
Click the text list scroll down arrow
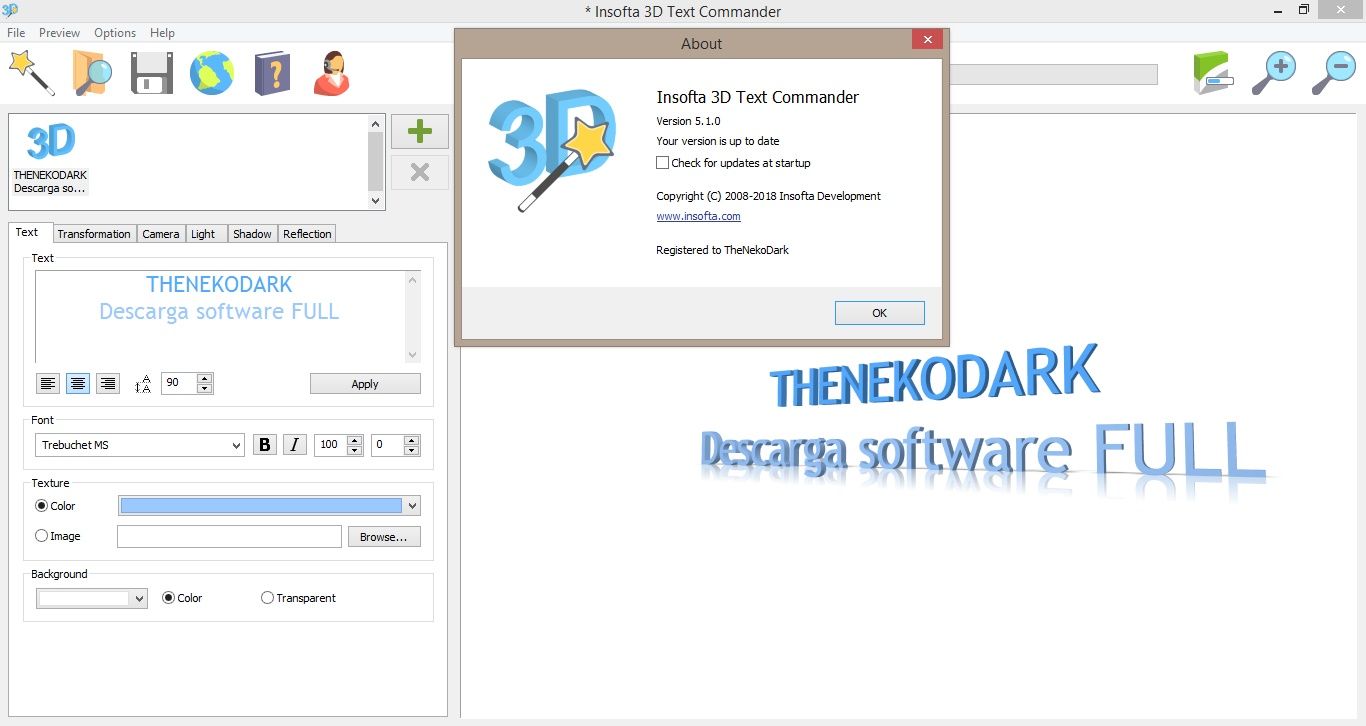tap(376, 201)
